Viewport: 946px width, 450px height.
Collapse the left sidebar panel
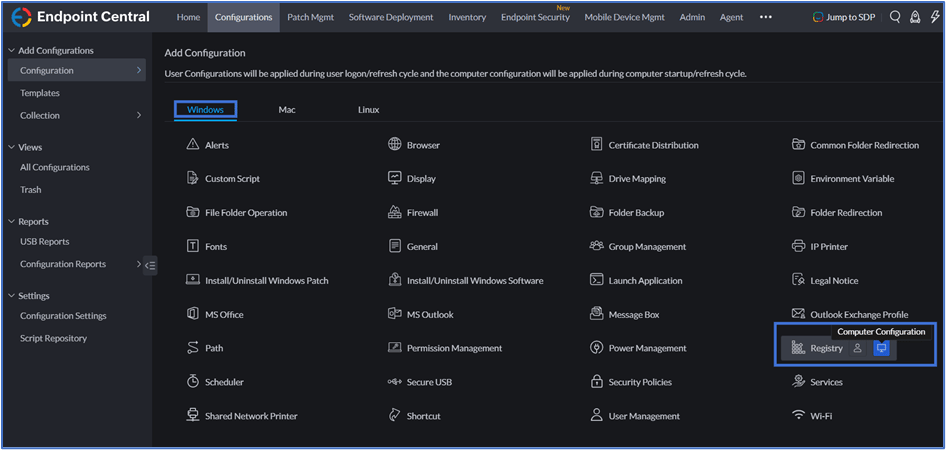(150, 265)
